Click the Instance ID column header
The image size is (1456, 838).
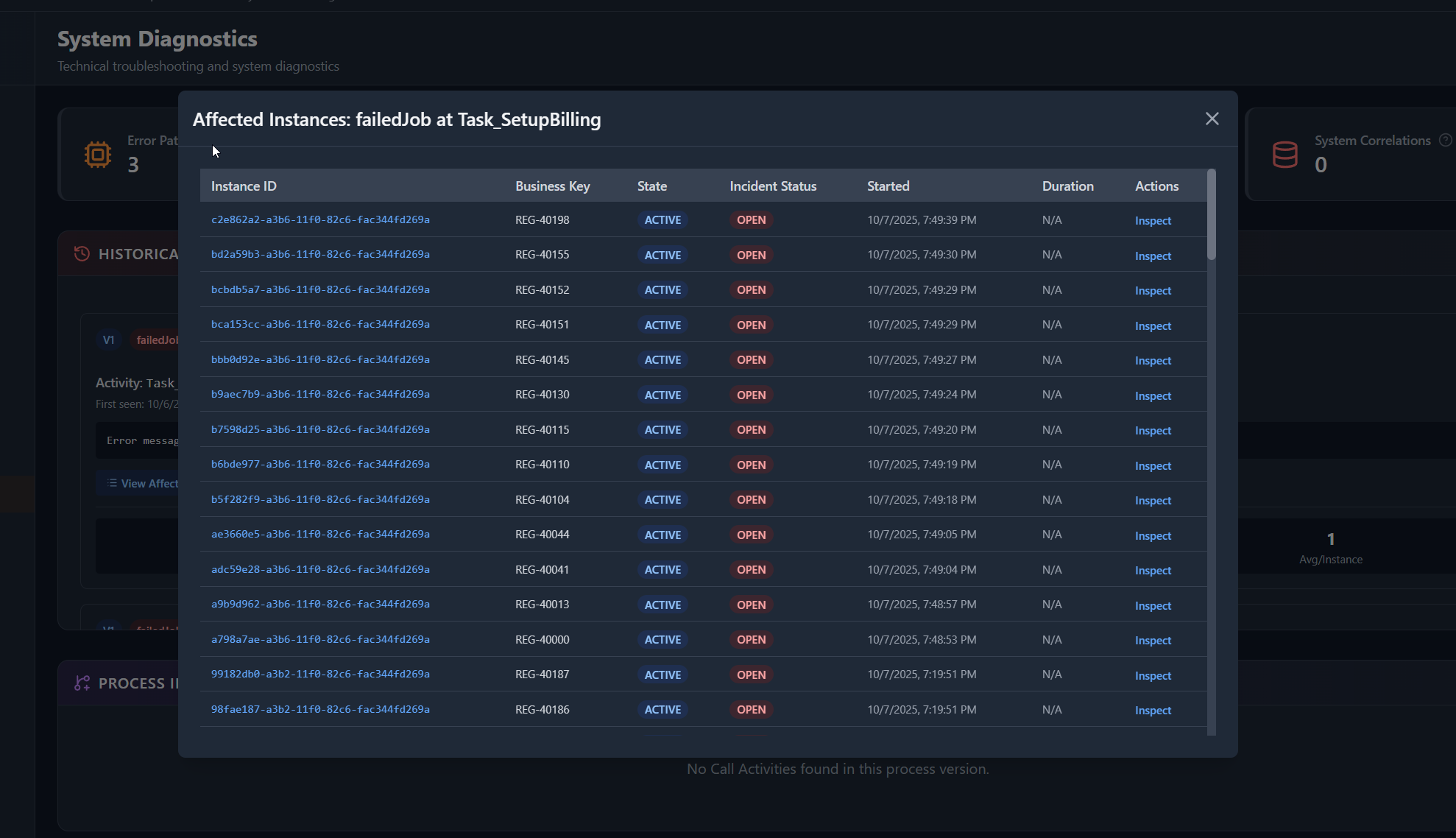[244, 186]
